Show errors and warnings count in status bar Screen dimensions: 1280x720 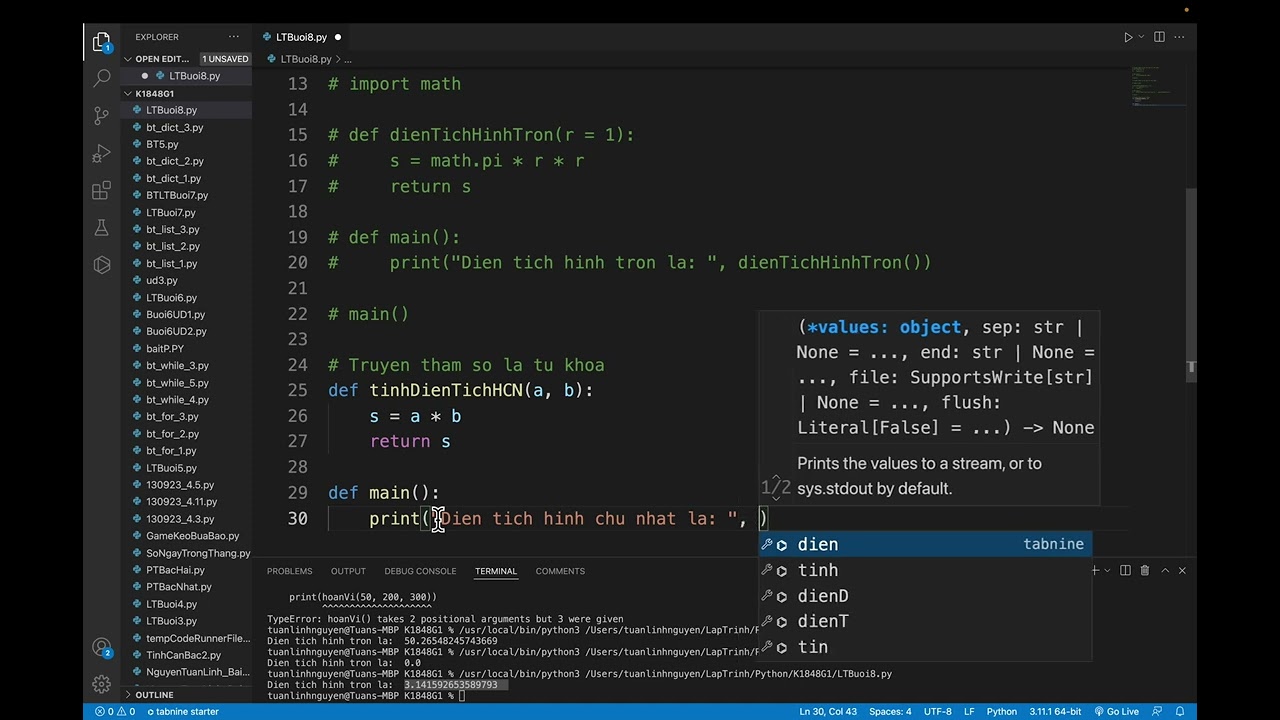point(114,712)
